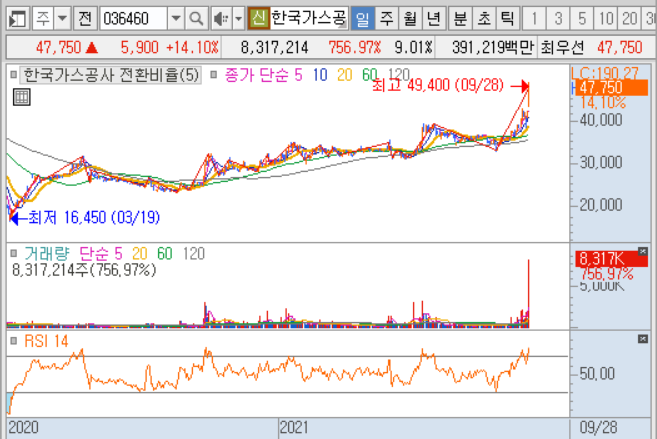Click the stock code field 036460
Image resolution: width=657 pixels, height=439 pixels.
pyautogui.click(x=133, y=19)
